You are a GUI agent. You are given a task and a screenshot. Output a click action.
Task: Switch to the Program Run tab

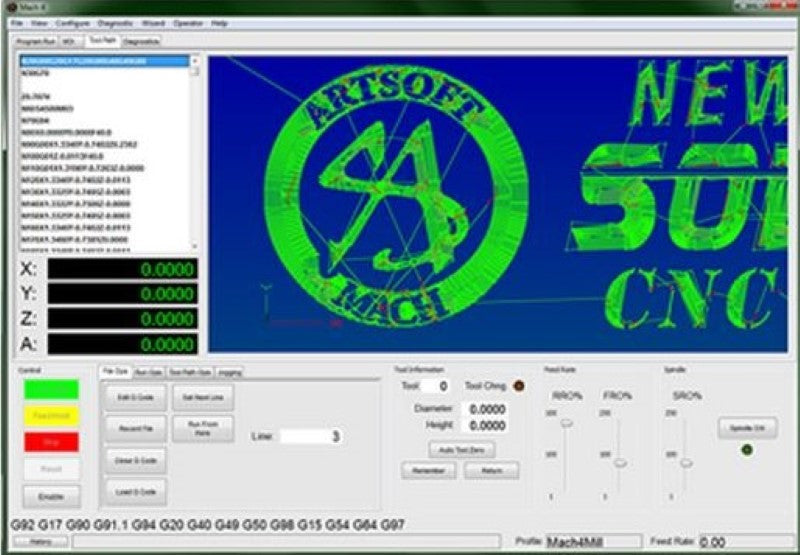pos(34,42)
